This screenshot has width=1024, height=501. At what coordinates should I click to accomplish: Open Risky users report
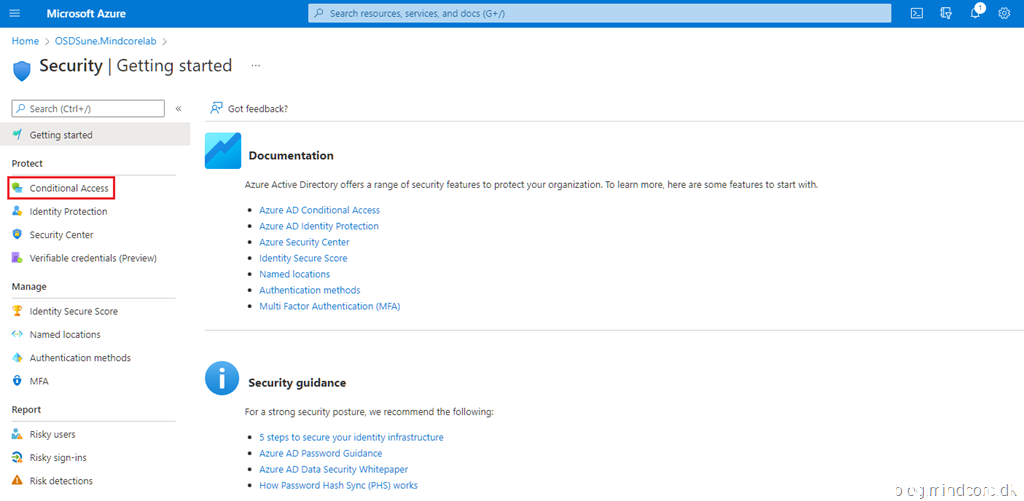[x=52, y=435]
